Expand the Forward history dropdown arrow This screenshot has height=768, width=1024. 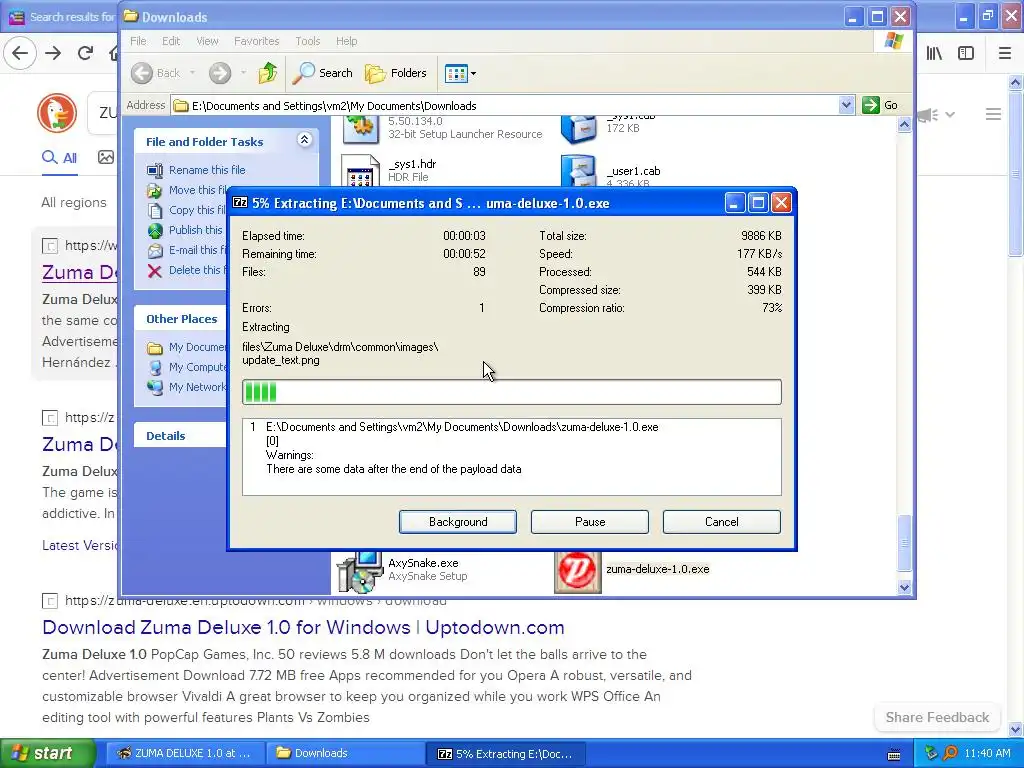click(x=243, y=73)
